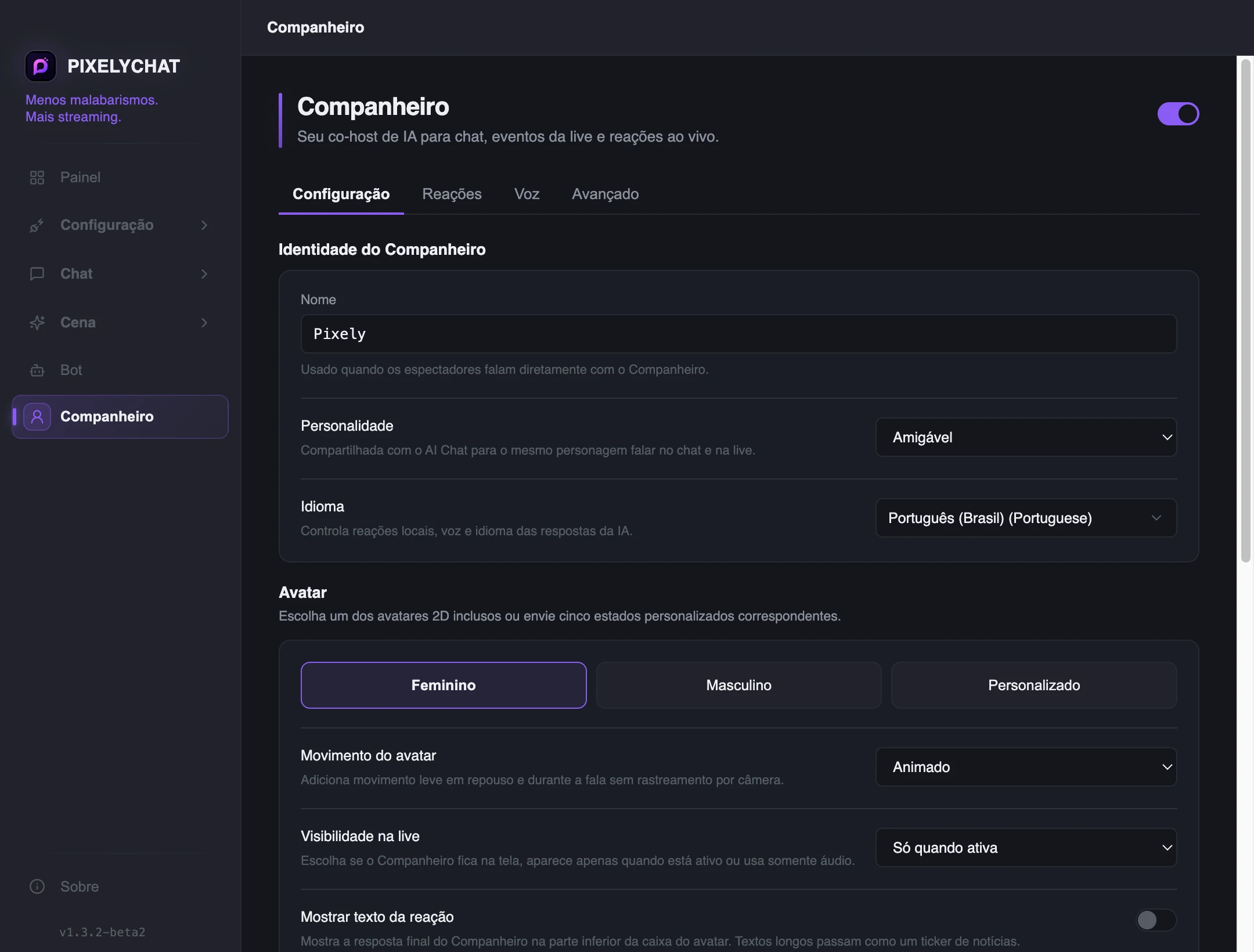Click the Mostrar texto da reação label
Image resolution: width=1254 pixels, height=952 pixels.
(377, 917)
